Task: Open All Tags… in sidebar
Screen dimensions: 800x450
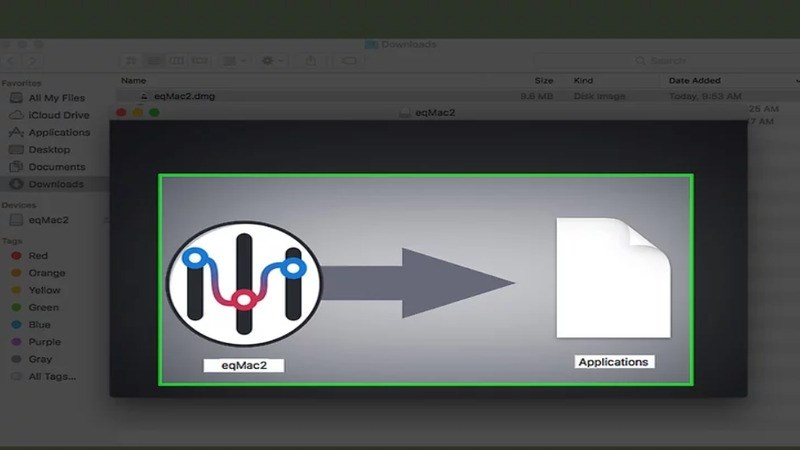Action: coord(52,377)
